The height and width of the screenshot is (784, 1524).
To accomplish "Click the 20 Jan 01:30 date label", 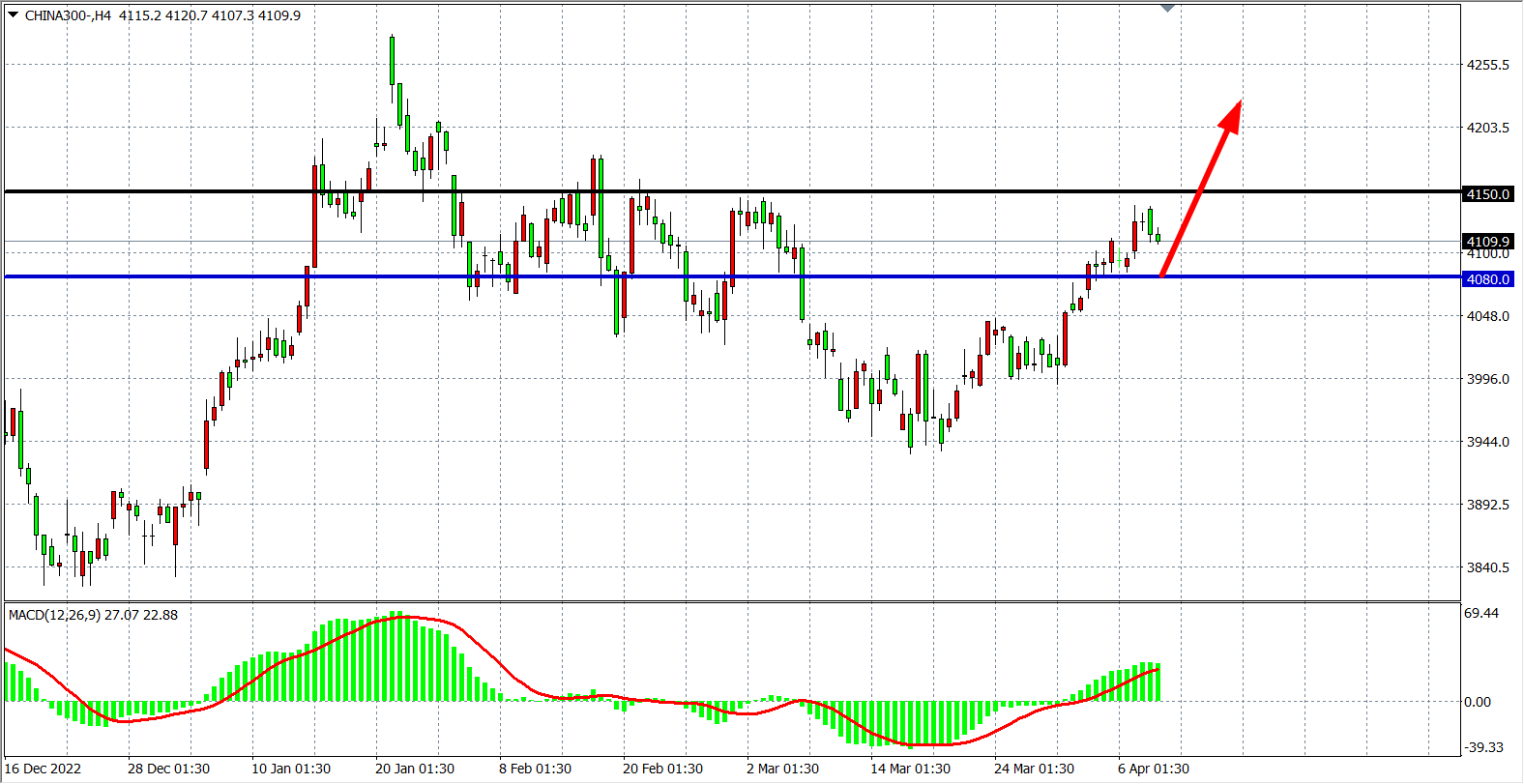I will pyautogui.click(x=414, y=769).
